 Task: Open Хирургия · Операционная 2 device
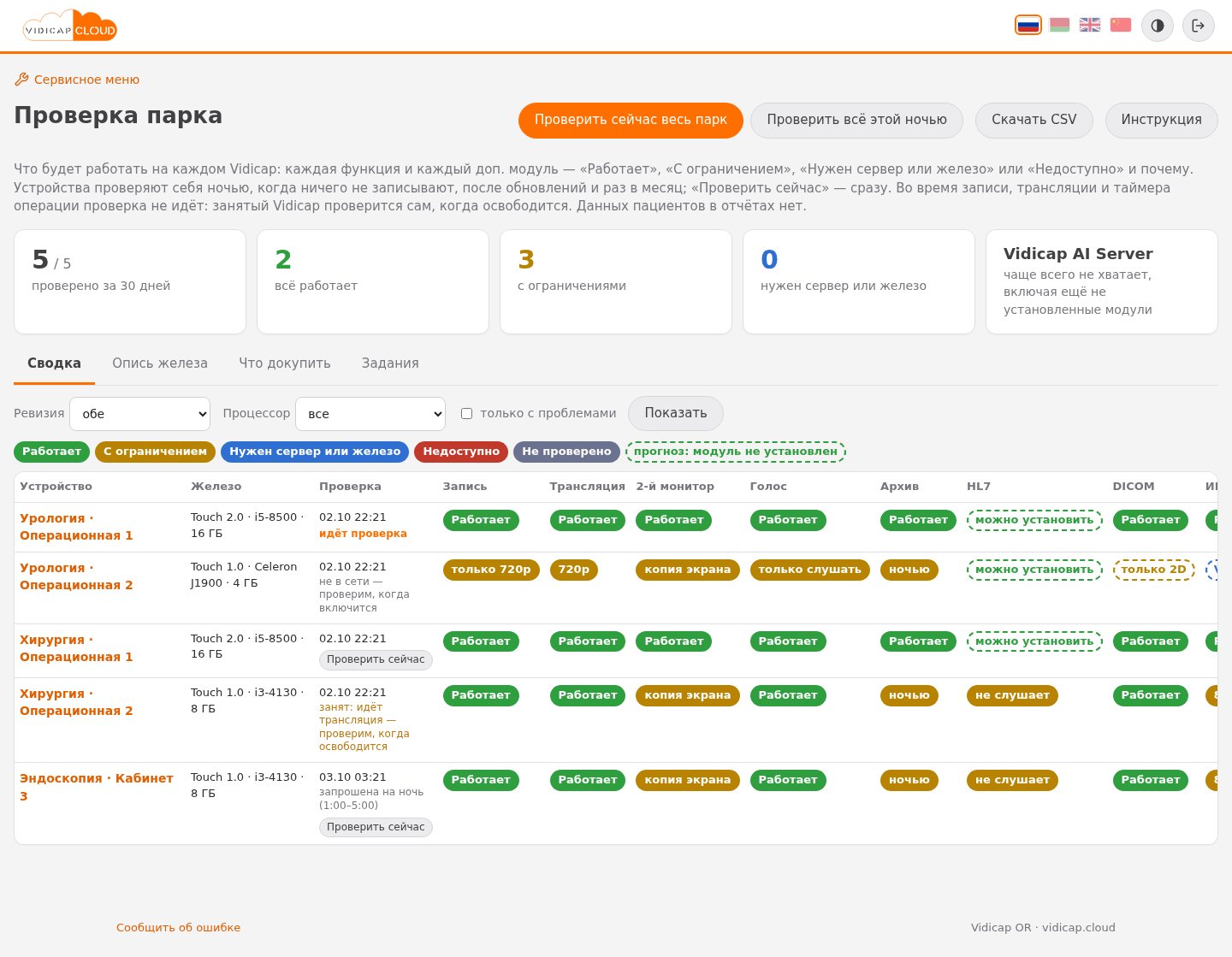coord(76,702)
